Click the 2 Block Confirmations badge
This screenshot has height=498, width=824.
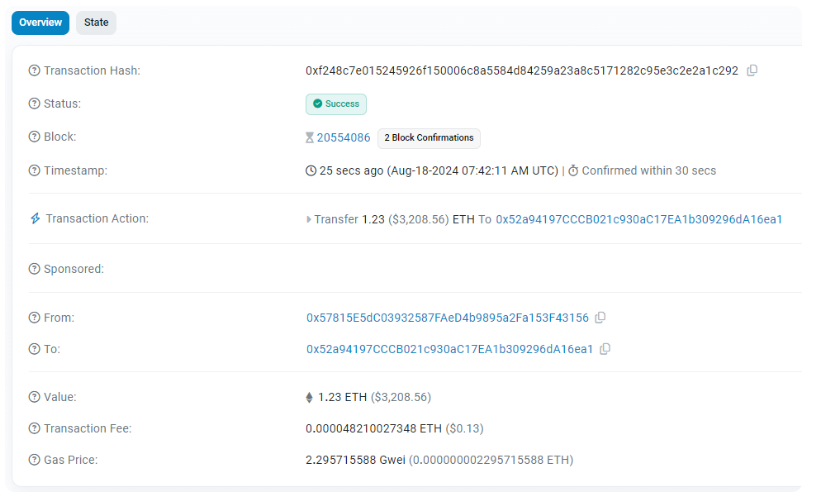[429, 138]
